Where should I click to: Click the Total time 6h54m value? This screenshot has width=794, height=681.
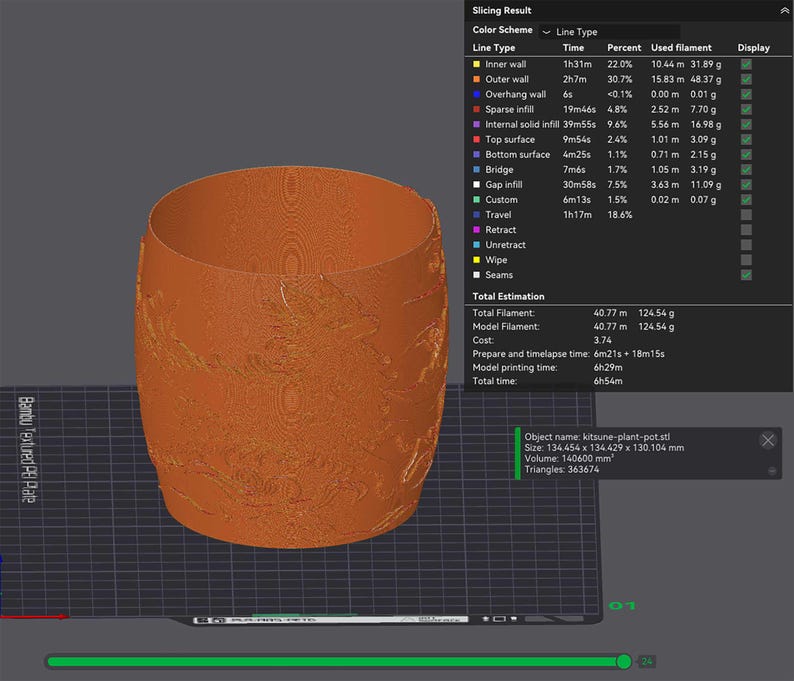click(608, 381)
